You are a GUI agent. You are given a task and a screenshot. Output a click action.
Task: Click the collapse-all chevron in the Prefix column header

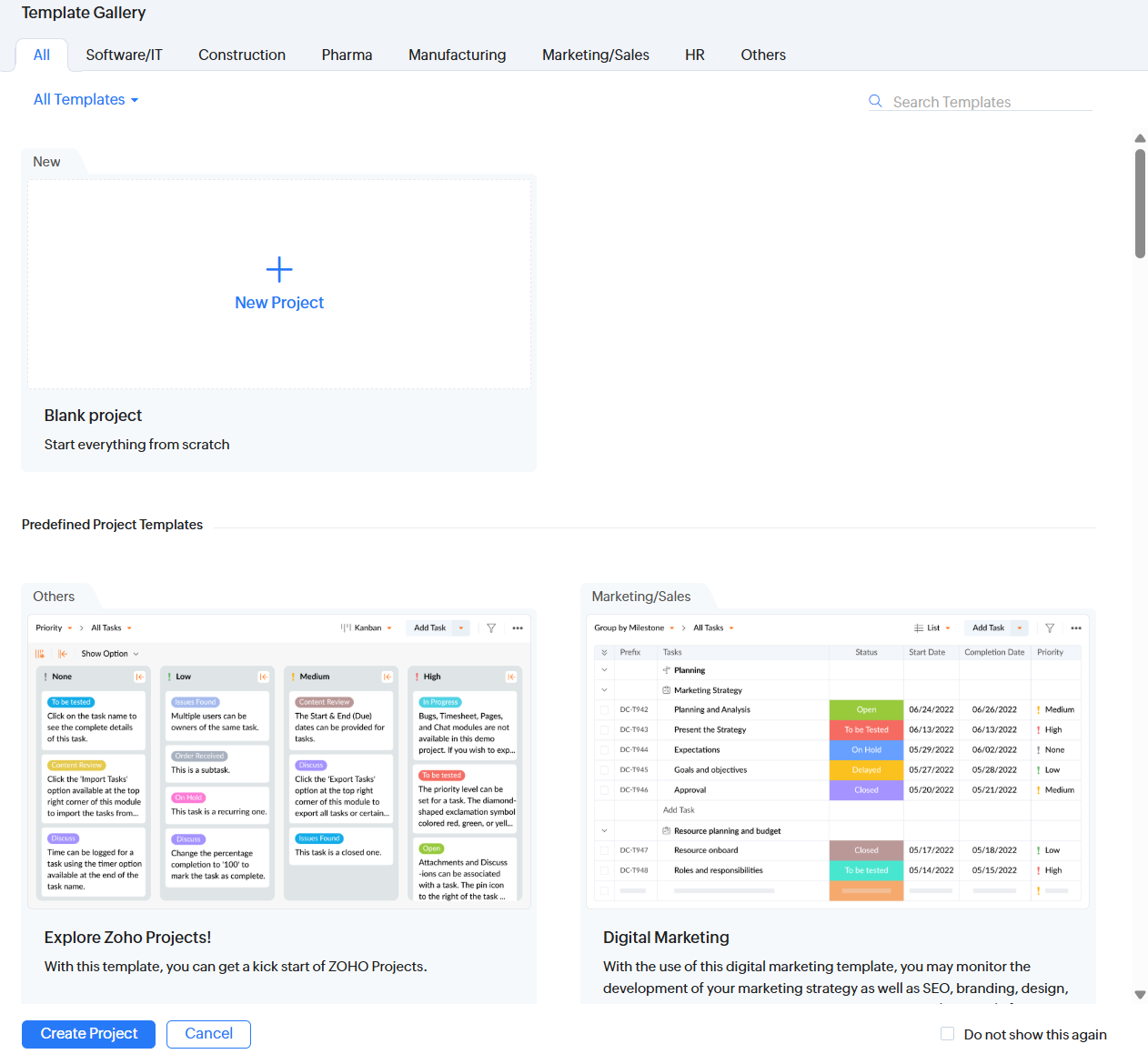pyautogui.click(x=604, y=652)
